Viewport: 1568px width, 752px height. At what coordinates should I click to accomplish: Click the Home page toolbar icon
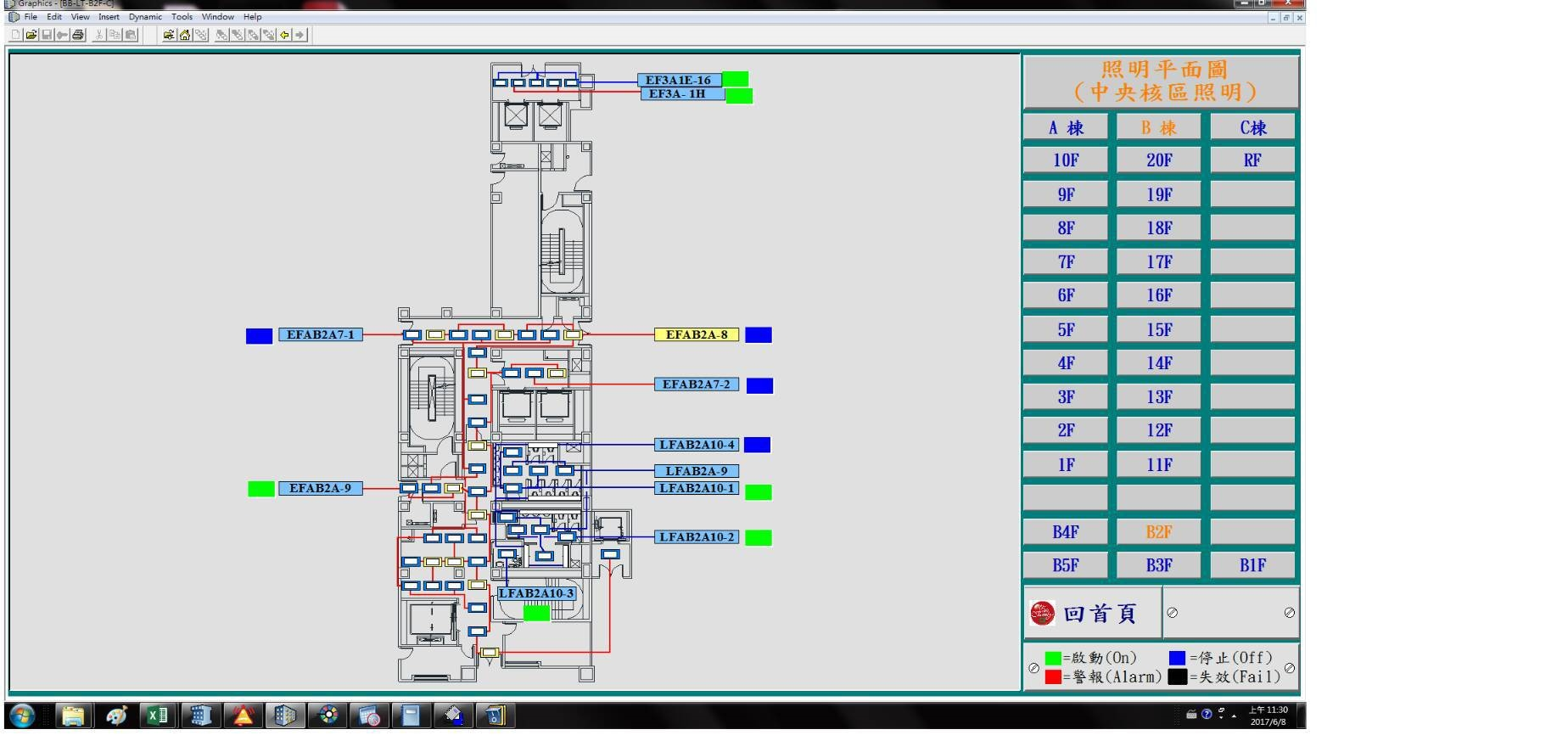click(185, 35)
